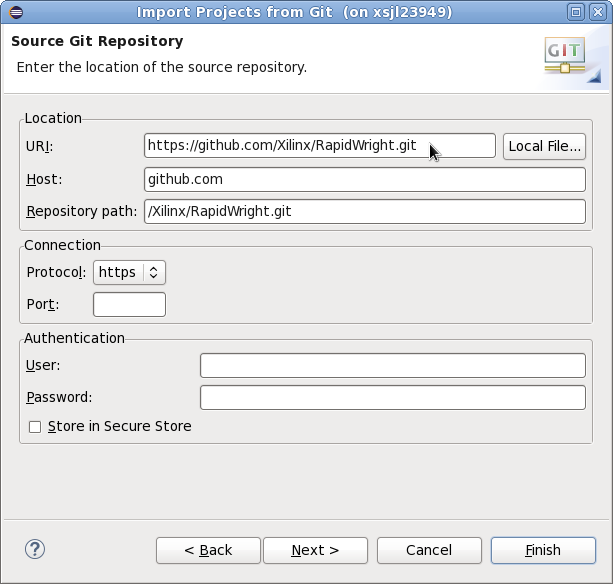Enable Store in Secure Store checkbox
This screenshot has width=613, height=584.
coord(35,427)
